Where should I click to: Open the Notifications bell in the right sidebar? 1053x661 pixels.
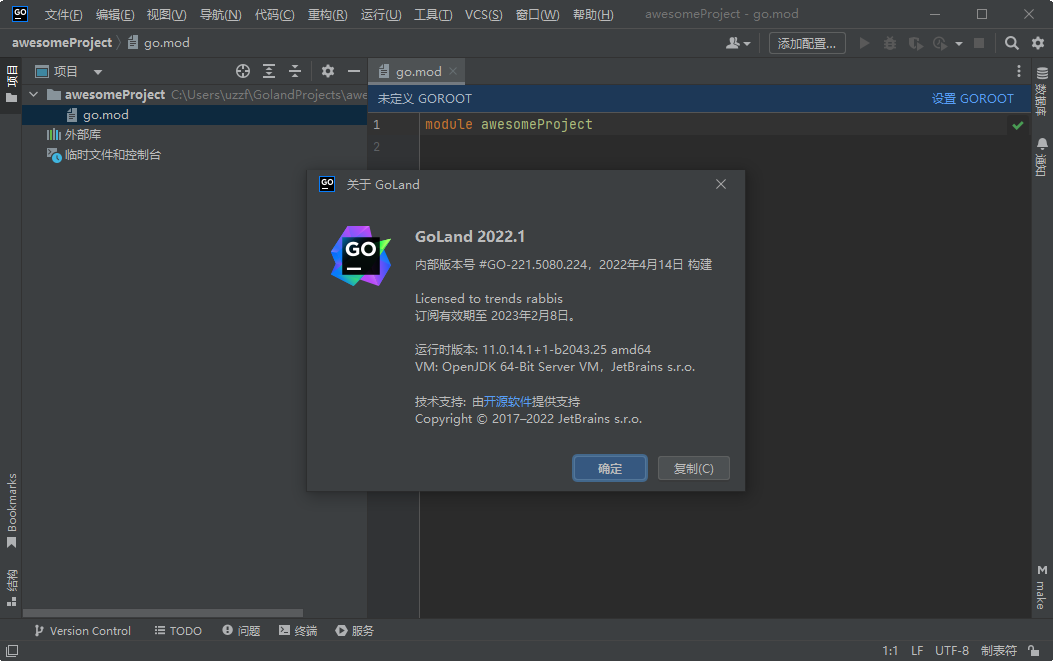1042,157
